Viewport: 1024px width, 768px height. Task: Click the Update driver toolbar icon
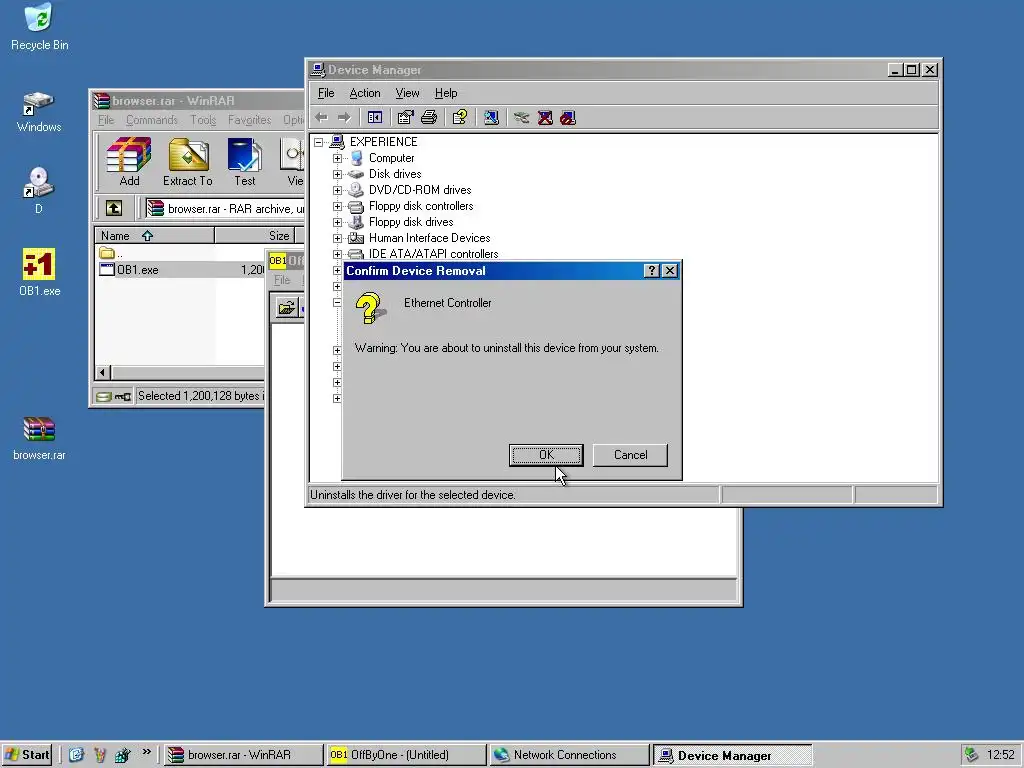point(521,118)
